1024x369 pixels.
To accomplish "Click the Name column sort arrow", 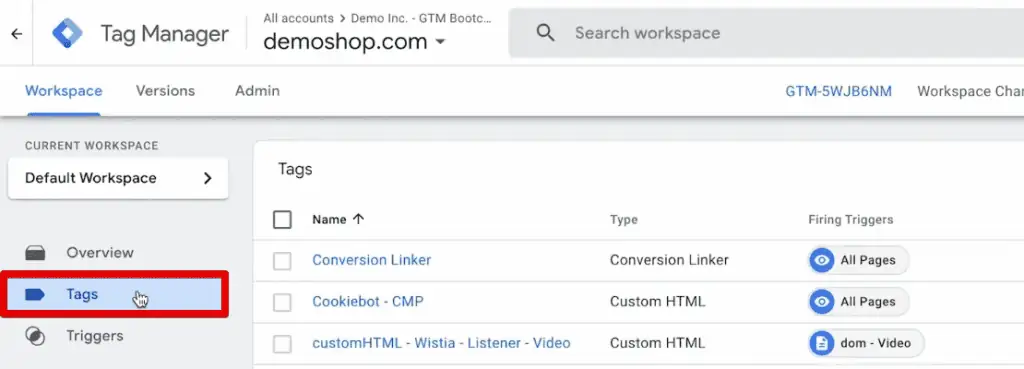I will pos(358,219).
